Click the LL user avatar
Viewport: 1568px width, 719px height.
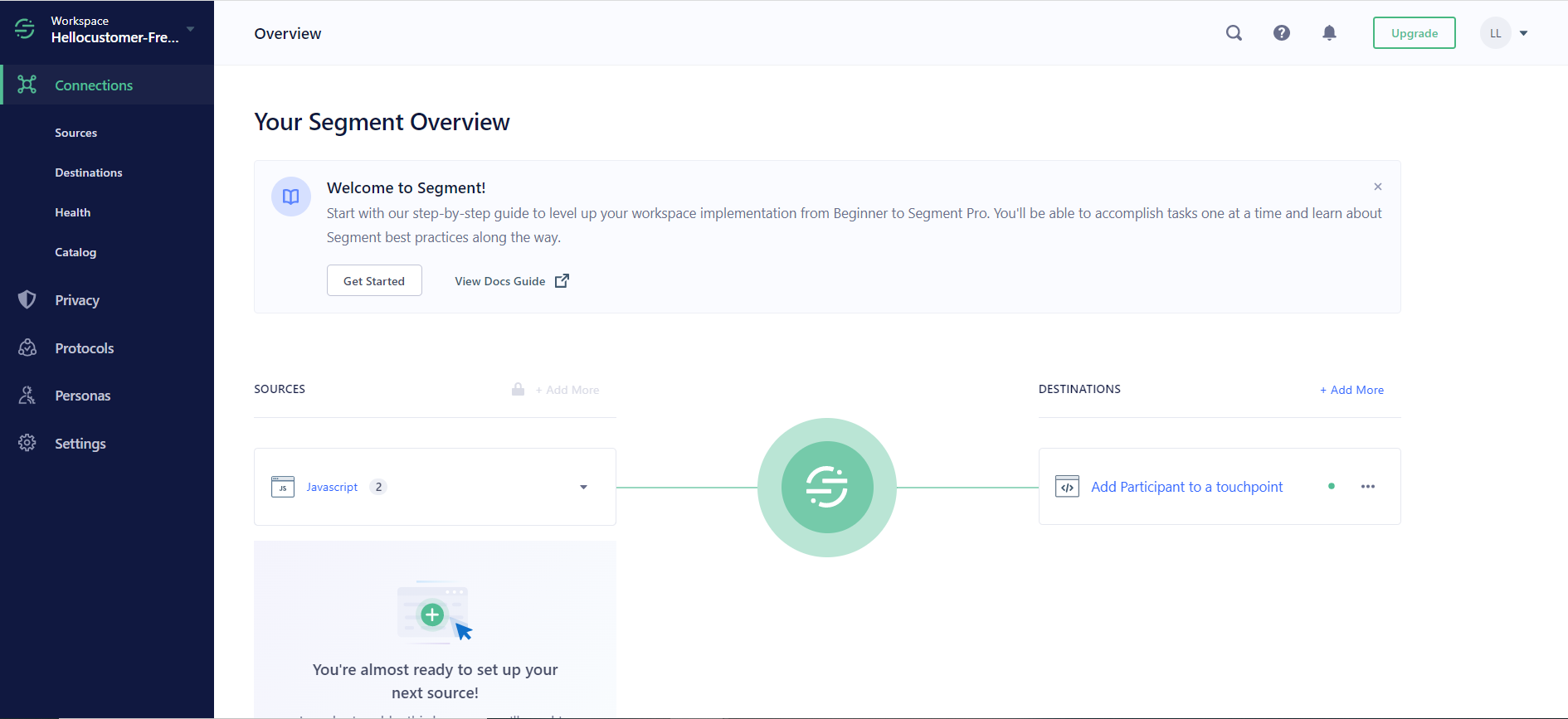coord(1496,33)
